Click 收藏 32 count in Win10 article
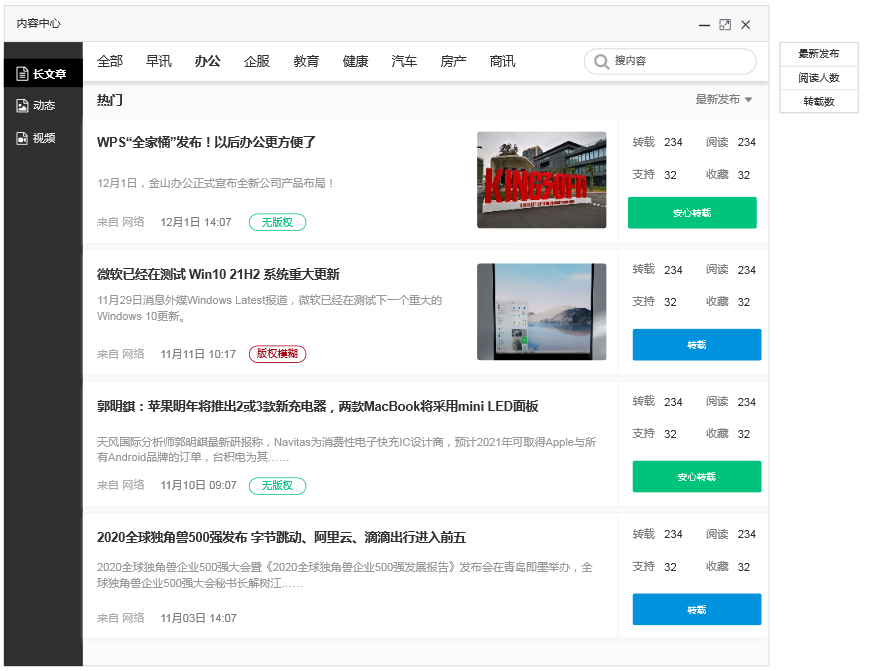Viewport: 872px width, 671px height. click(728, 302)
